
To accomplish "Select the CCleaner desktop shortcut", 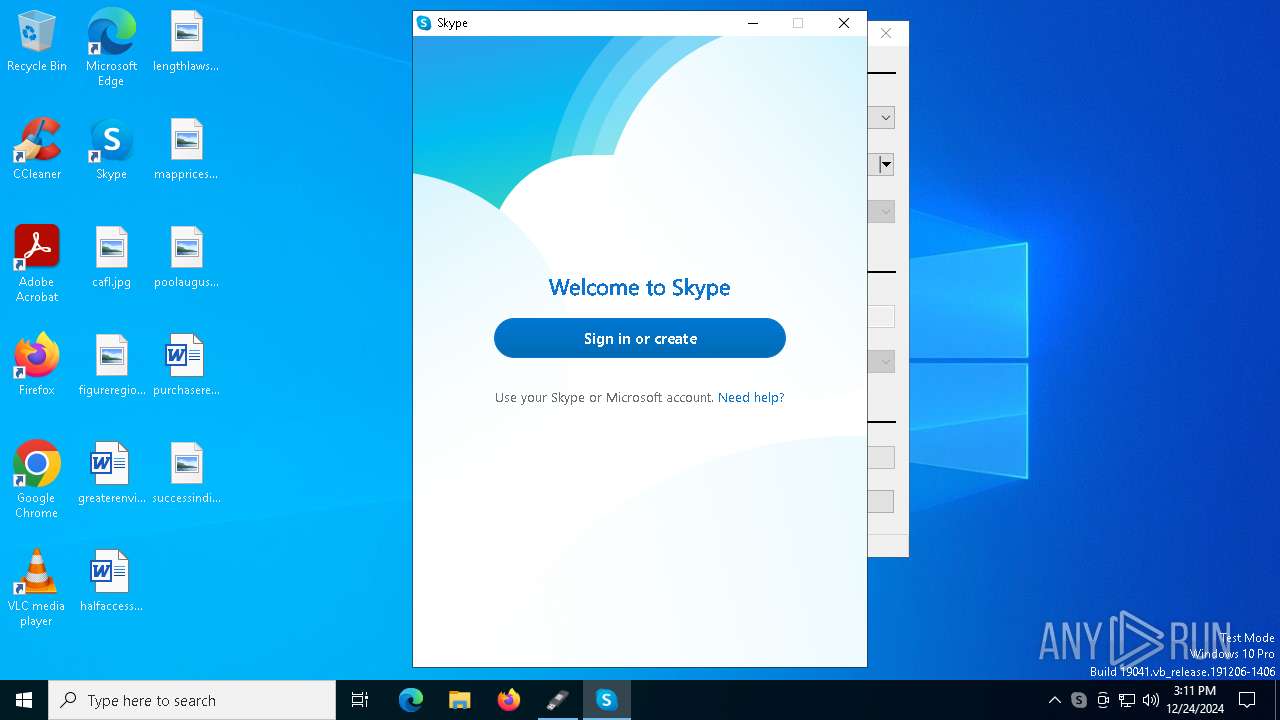I will [x=37, y=150].
